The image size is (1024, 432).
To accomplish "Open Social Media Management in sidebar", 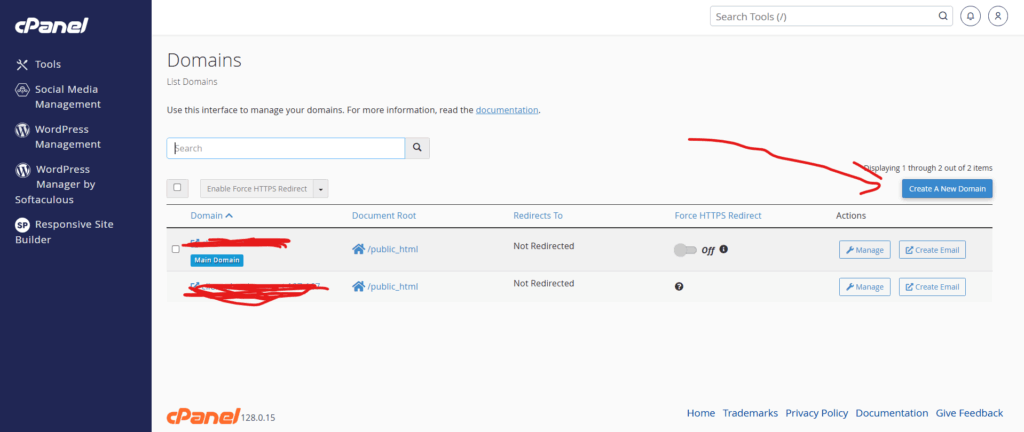I will tap(66, 96).
